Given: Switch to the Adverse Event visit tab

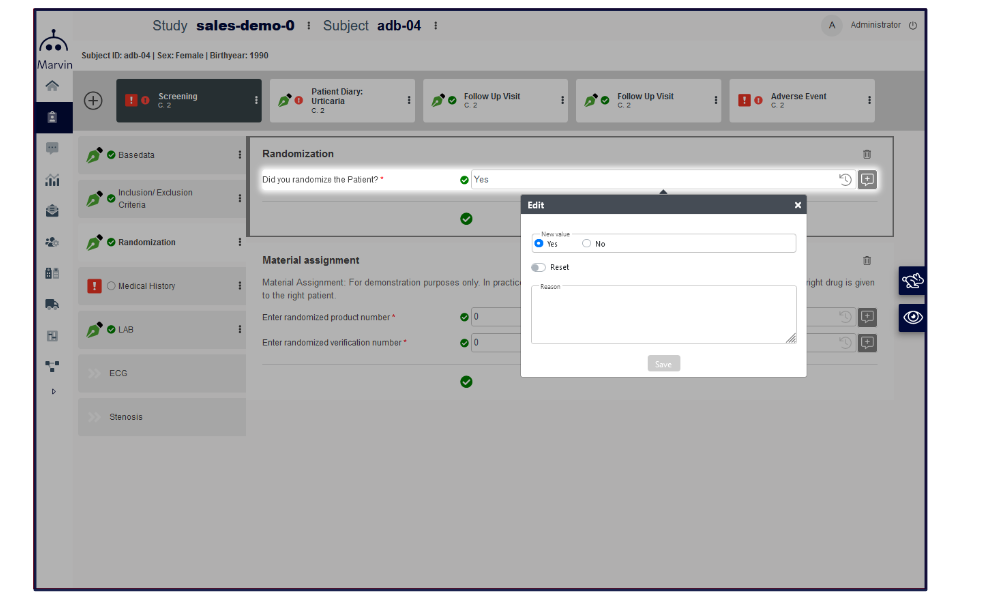Looking at the screenshot, I should [800, 100].
